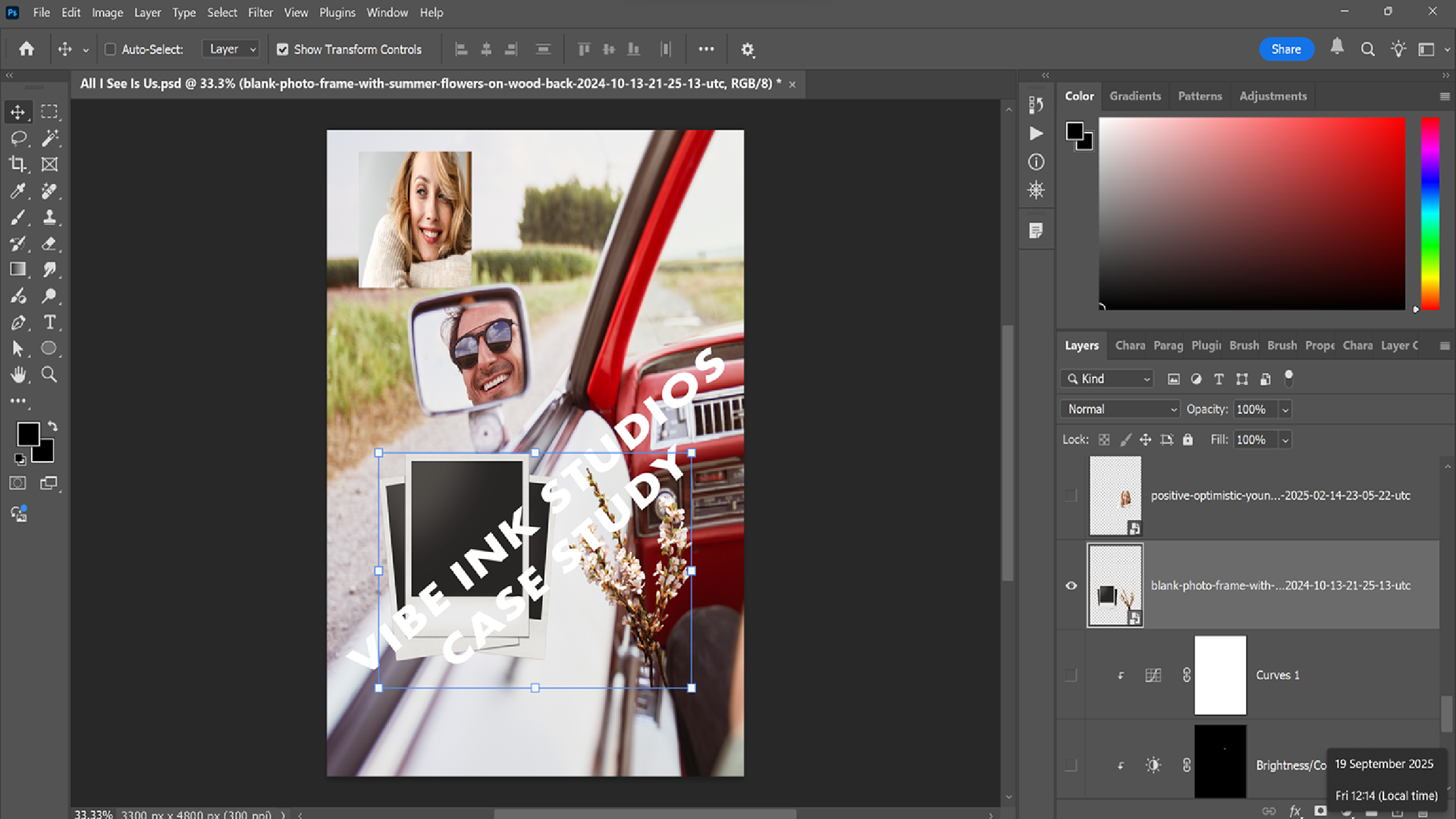This screenshot has height=819, width=1456.
Task: Choose the Magic Wand tool
Action: tap(49, 138)
